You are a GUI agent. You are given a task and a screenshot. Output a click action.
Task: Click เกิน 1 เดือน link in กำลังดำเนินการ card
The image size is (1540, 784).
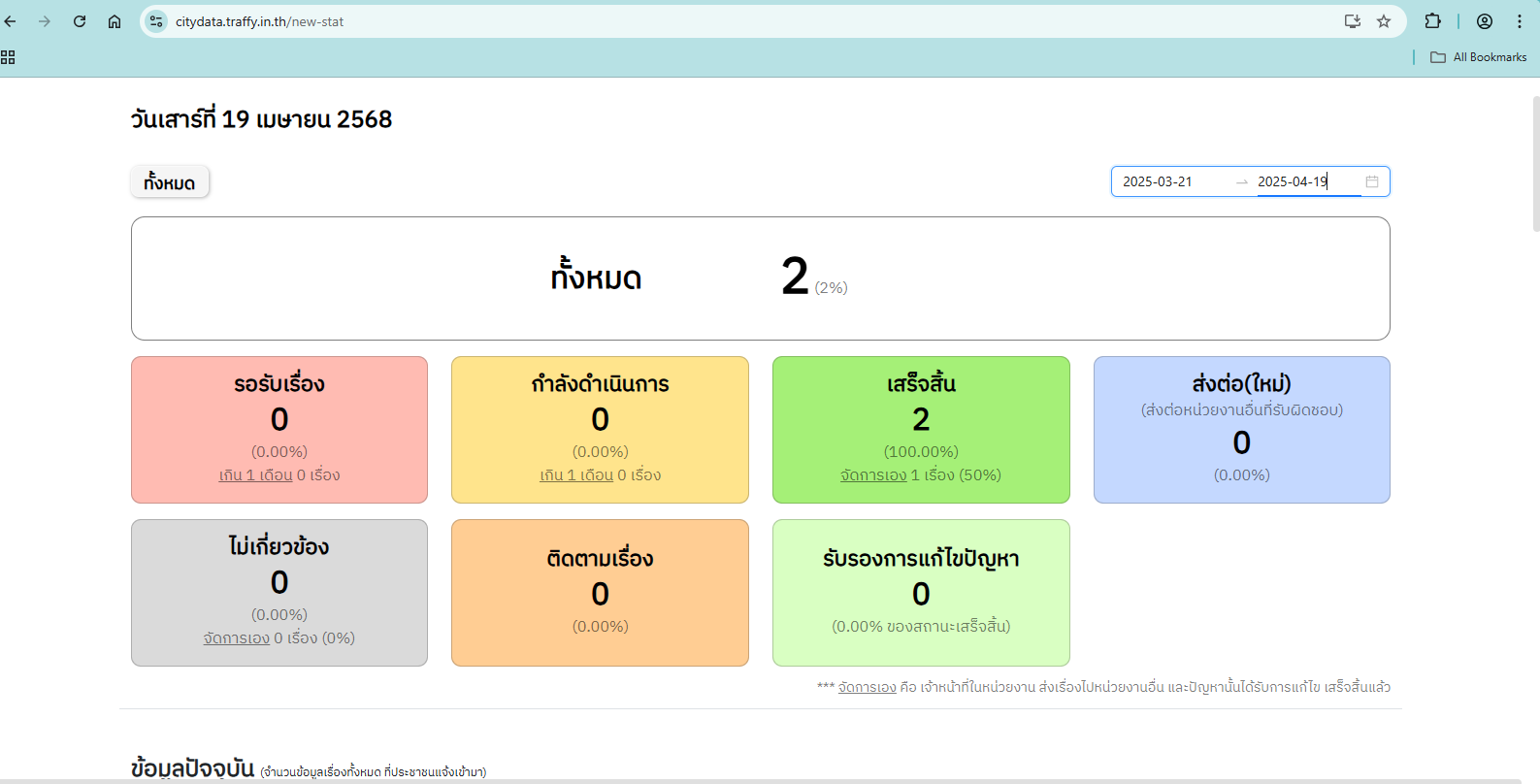[576, 475]
